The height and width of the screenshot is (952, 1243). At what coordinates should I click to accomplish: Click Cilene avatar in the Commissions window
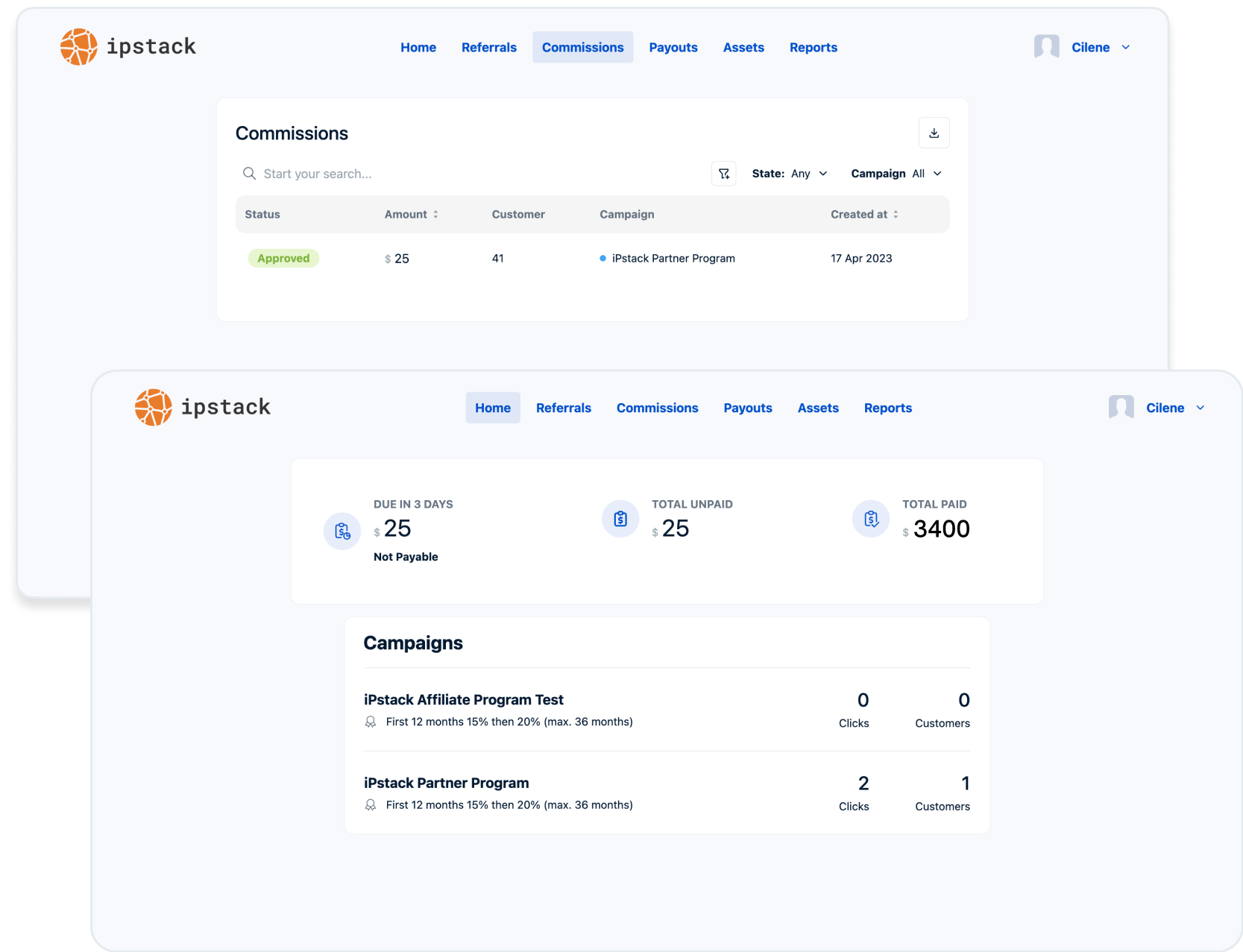pyautogui.click(x=1046, y=47)
